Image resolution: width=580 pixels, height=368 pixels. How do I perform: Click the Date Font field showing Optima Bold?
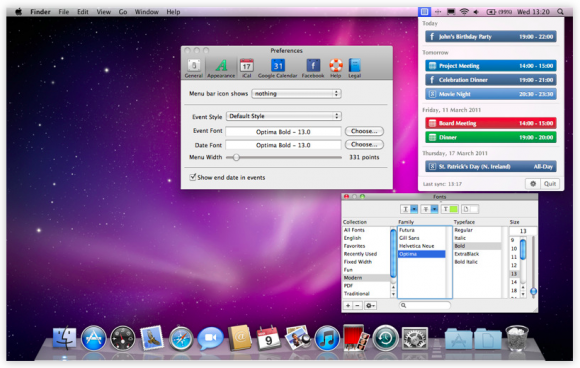click(283, 145)
